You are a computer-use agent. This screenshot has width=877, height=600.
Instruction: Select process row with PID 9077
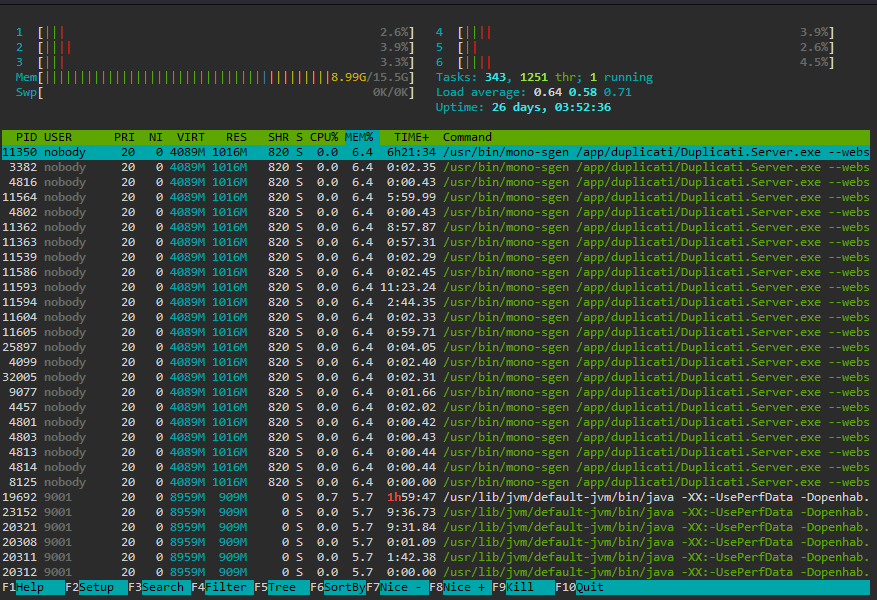coord(436,393)
